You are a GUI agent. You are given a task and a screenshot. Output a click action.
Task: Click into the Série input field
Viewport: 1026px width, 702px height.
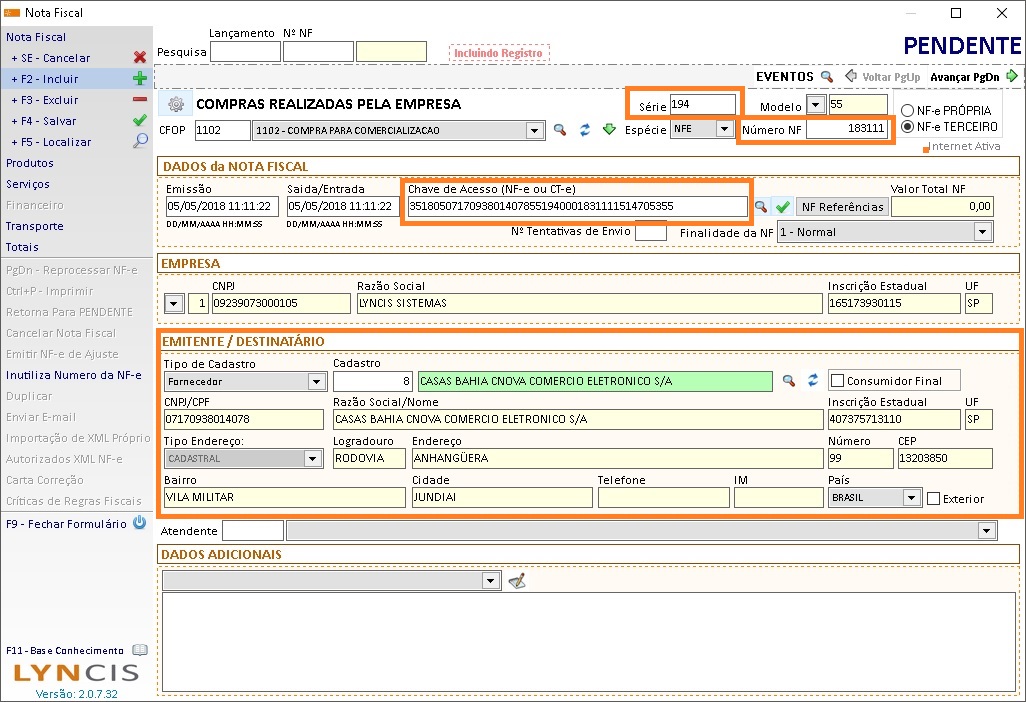pos(702,104)
